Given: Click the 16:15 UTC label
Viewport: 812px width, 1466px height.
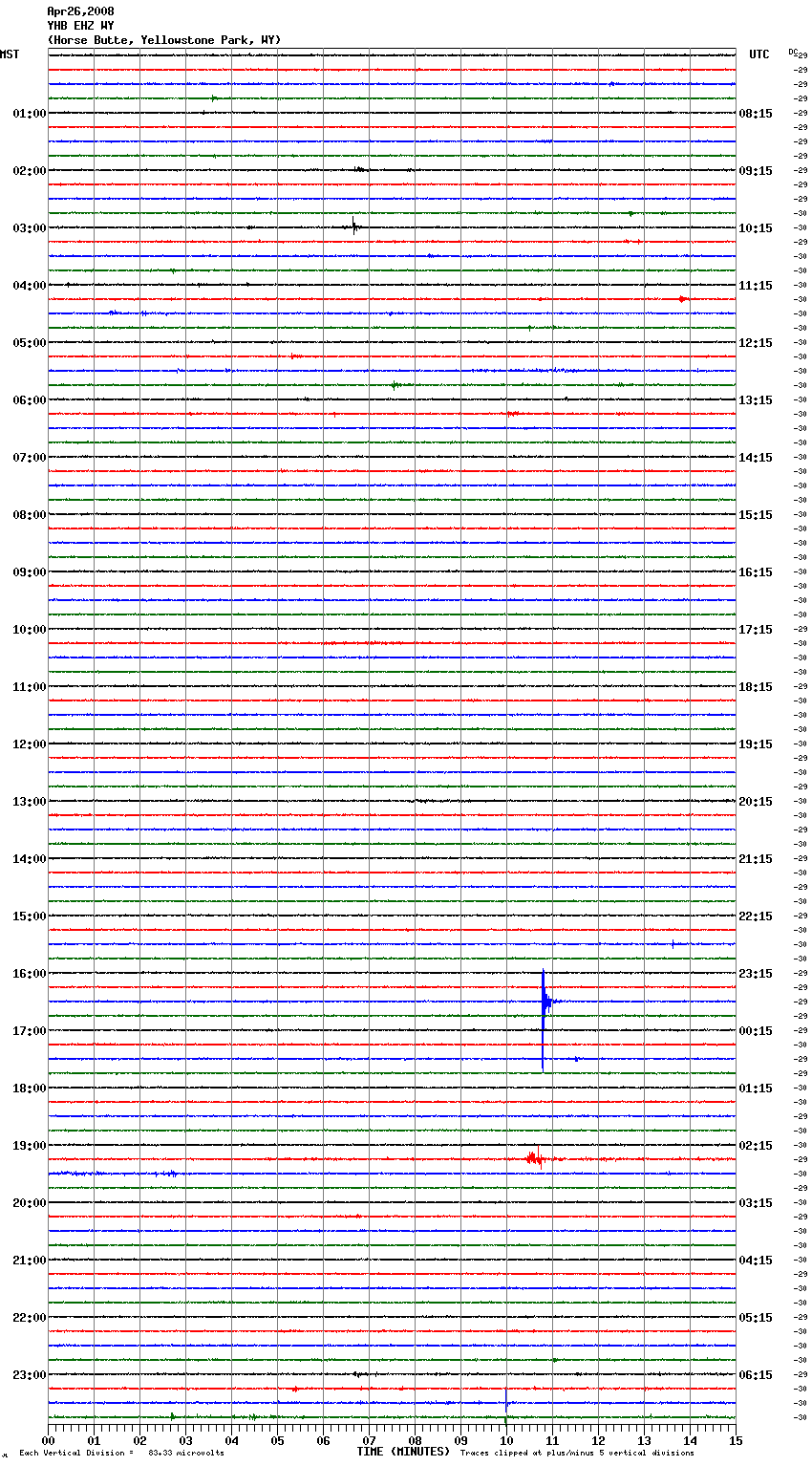Looking at the screenshot, I should tap(756, 572).
